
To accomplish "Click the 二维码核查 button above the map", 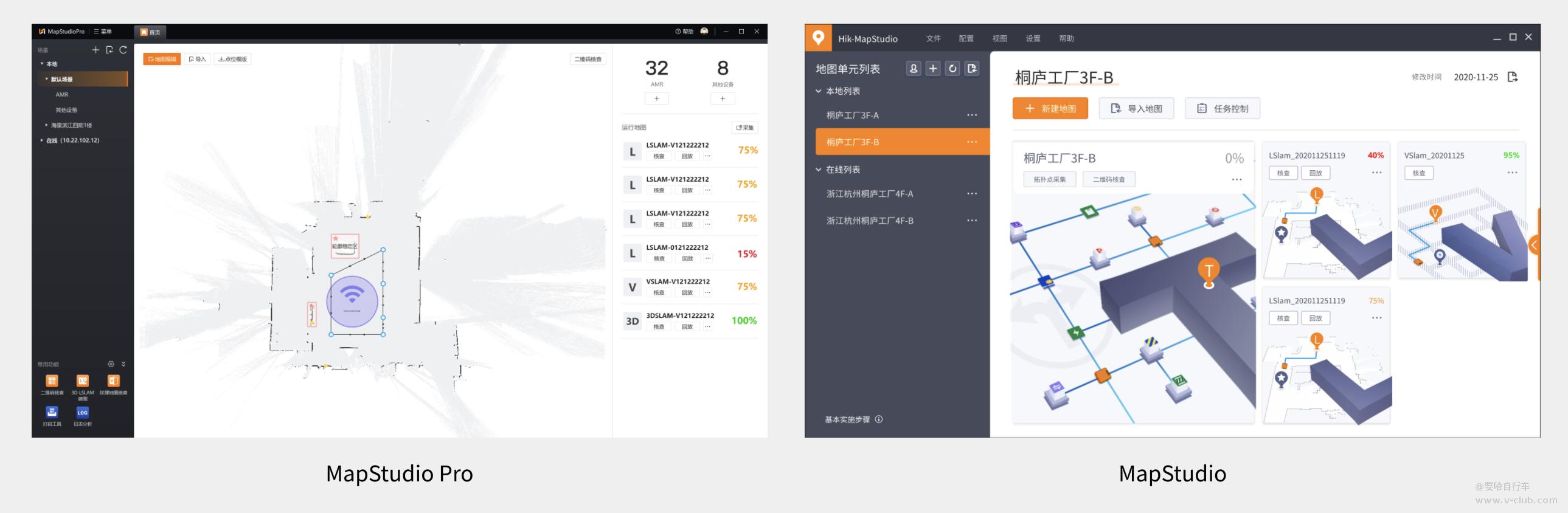I will point(588,59).
